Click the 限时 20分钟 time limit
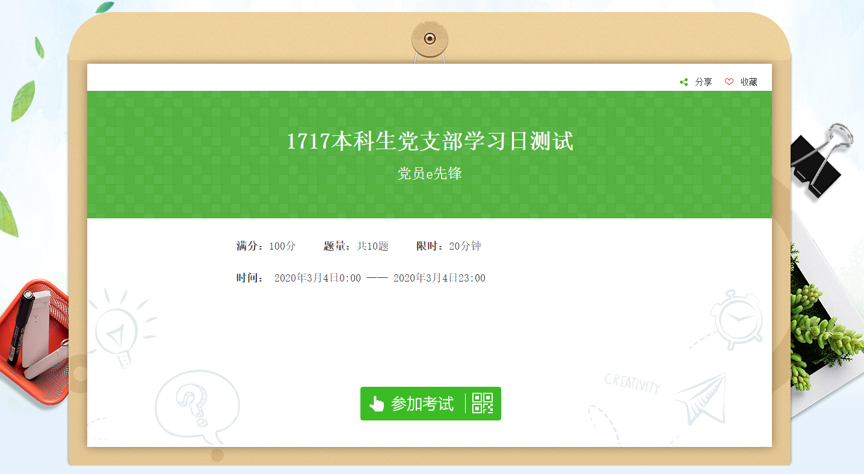 (448, 246)
